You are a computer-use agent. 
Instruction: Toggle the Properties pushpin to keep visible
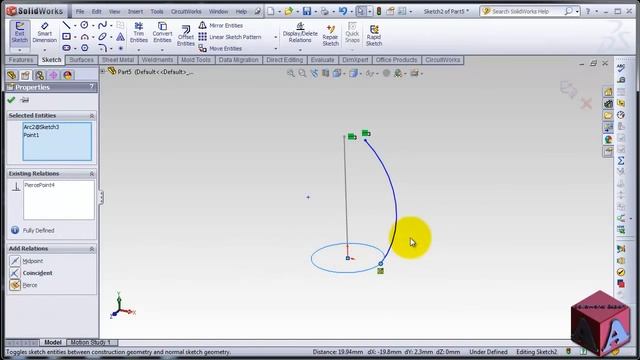25,100
